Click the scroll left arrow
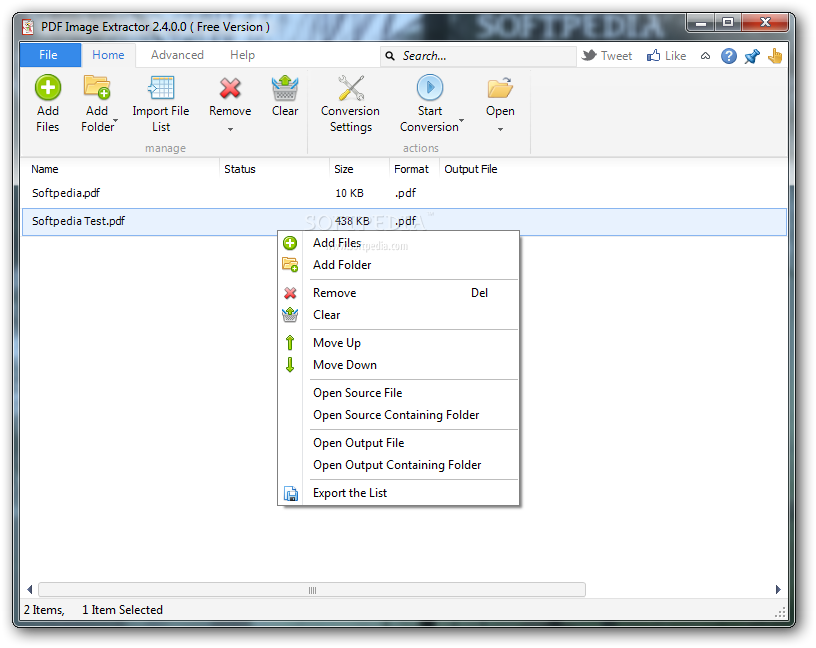 pyautogui.click(x=30, y=590)
